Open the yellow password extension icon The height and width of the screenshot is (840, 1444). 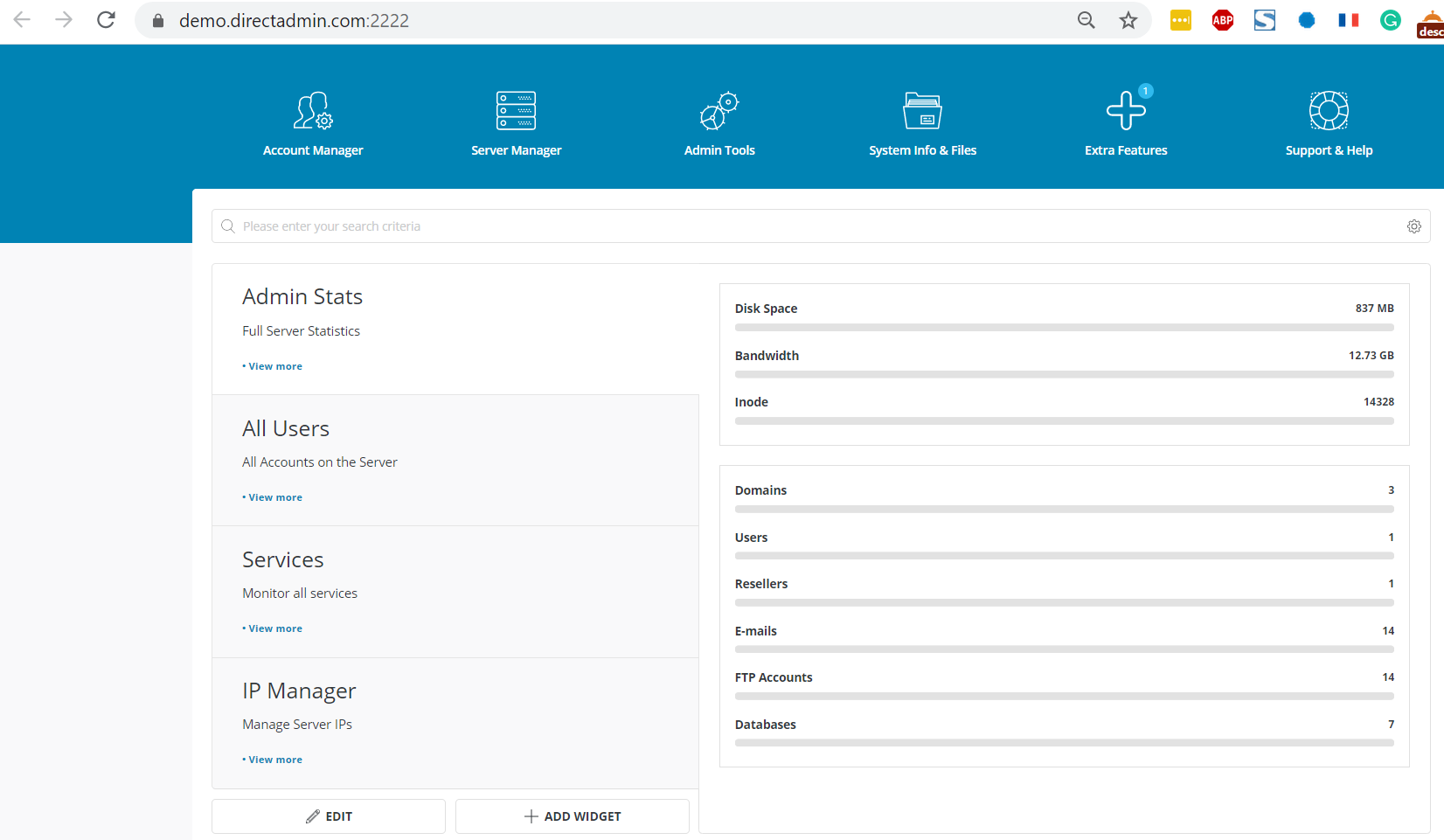[x=1181, y=20]
